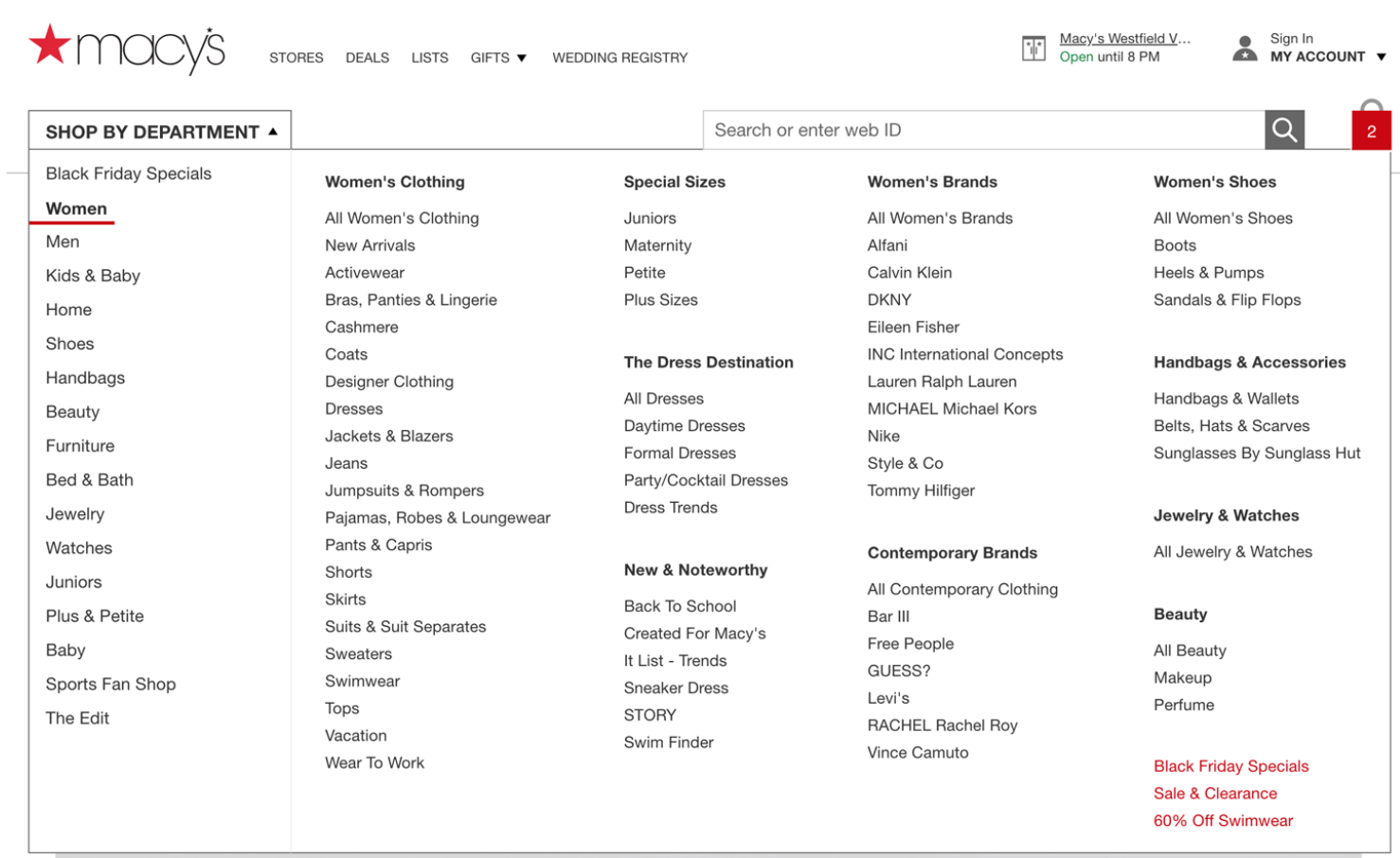Open Maternity under Special Sizes
The image size is (1400, 858).
click(x=657, y=245)
